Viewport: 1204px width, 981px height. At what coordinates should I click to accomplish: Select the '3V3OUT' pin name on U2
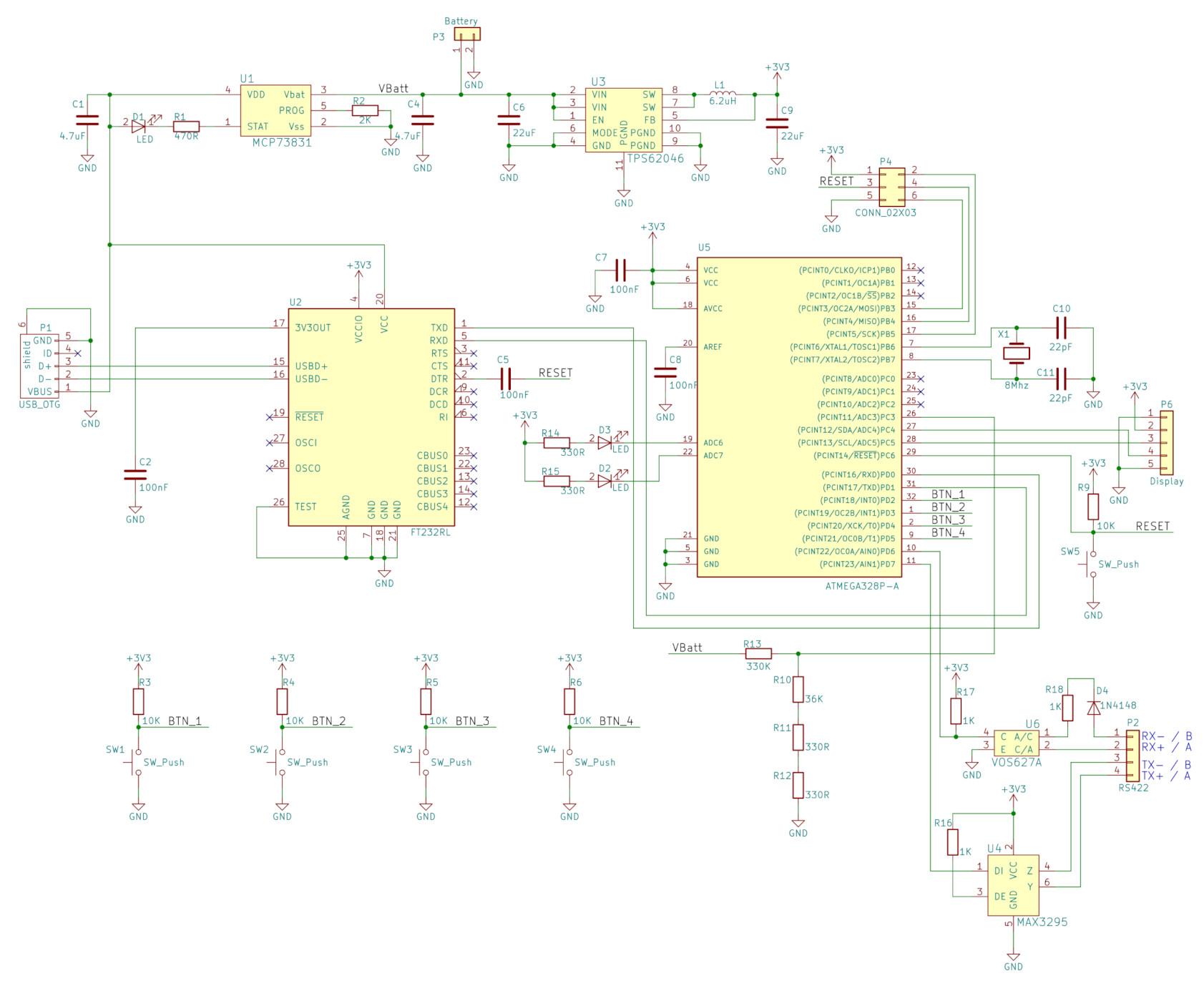click(313, 328)
